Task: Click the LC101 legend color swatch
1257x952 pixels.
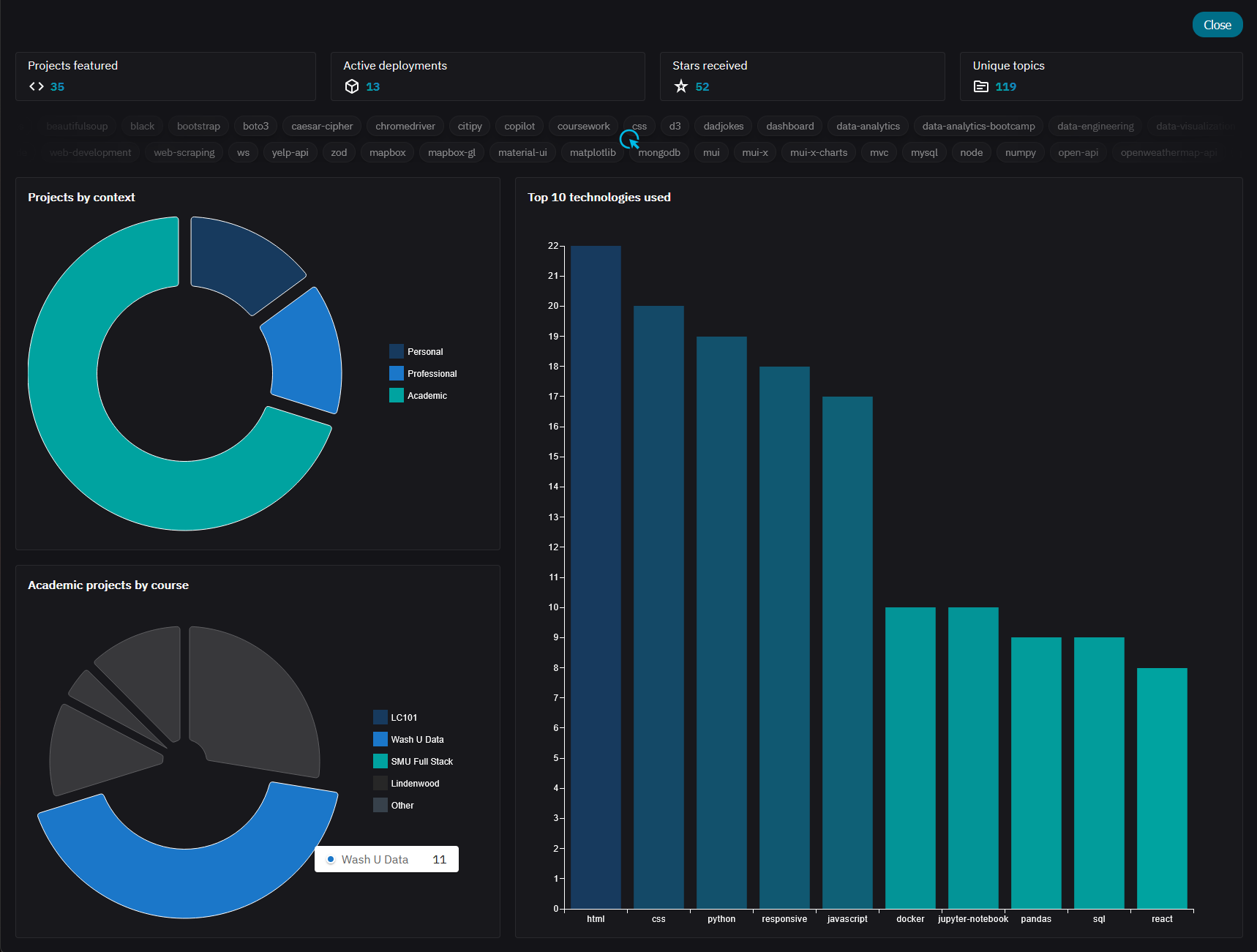Action: pos(380,717)
